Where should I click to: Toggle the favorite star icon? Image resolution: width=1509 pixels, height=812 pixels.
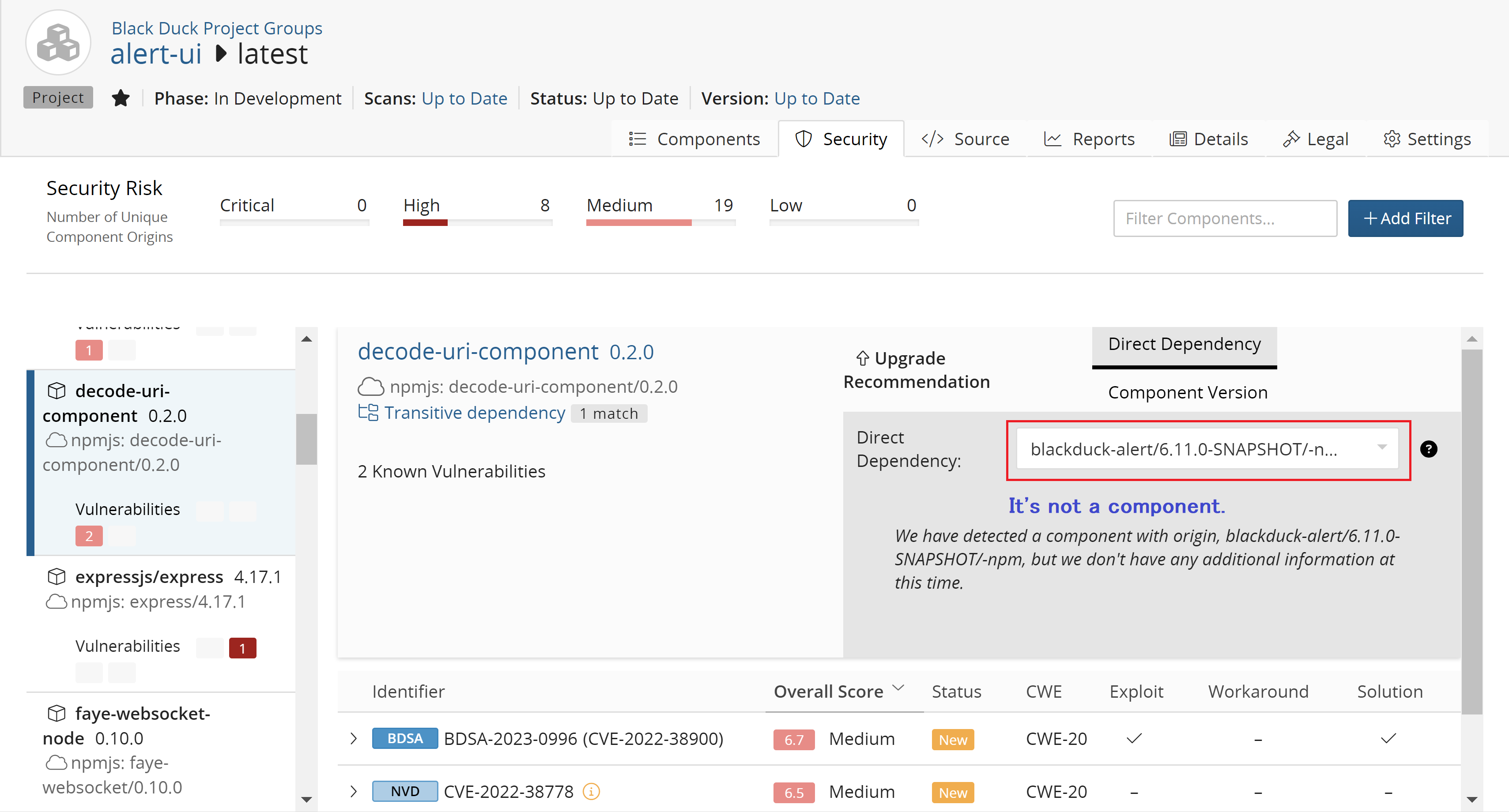tap(121, 98)
